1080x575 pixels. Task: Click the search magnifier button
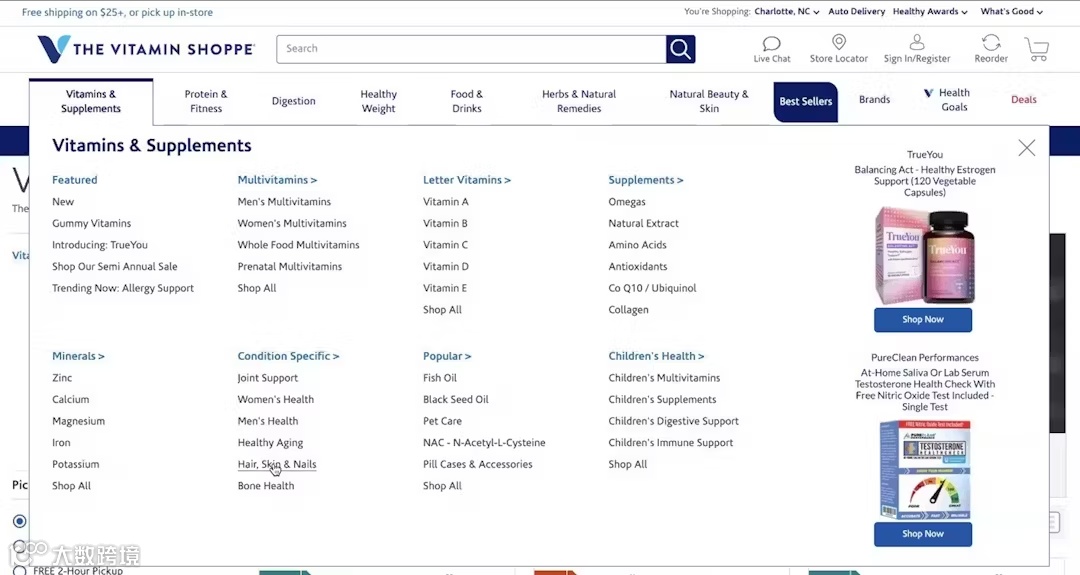(x=681, y=49)
